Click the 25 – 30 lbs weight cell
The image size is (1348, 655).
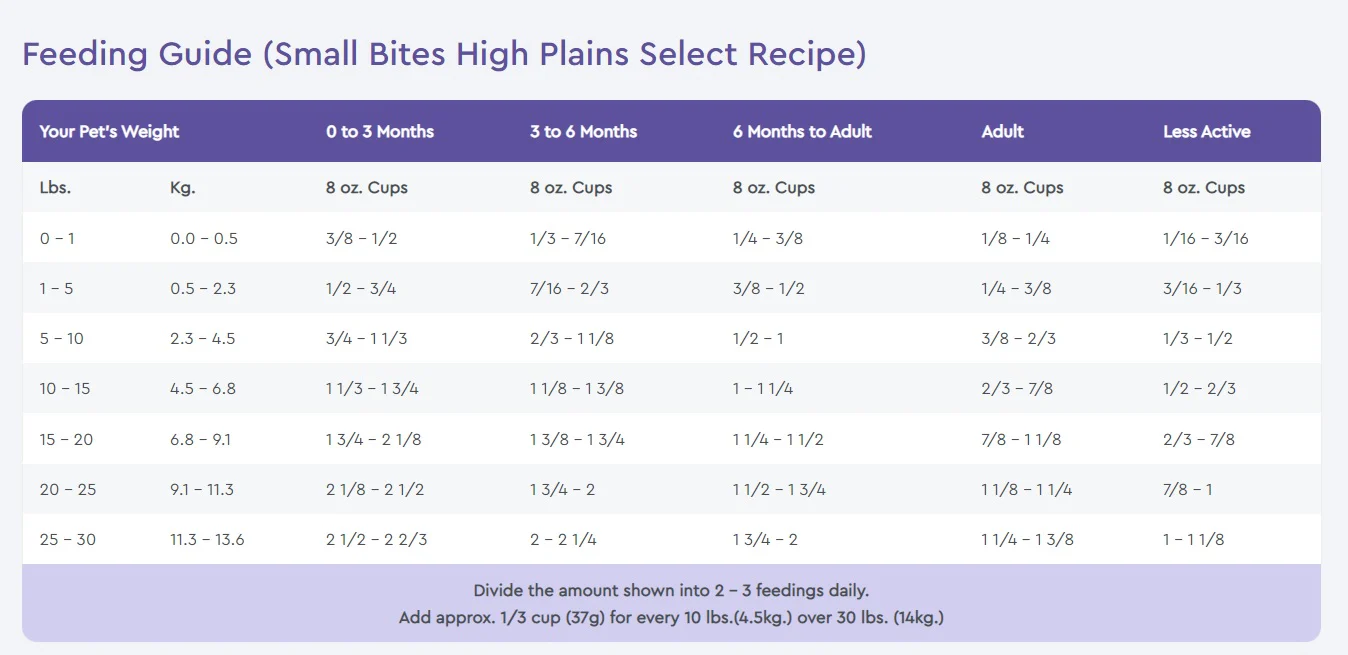pos(68,540)
